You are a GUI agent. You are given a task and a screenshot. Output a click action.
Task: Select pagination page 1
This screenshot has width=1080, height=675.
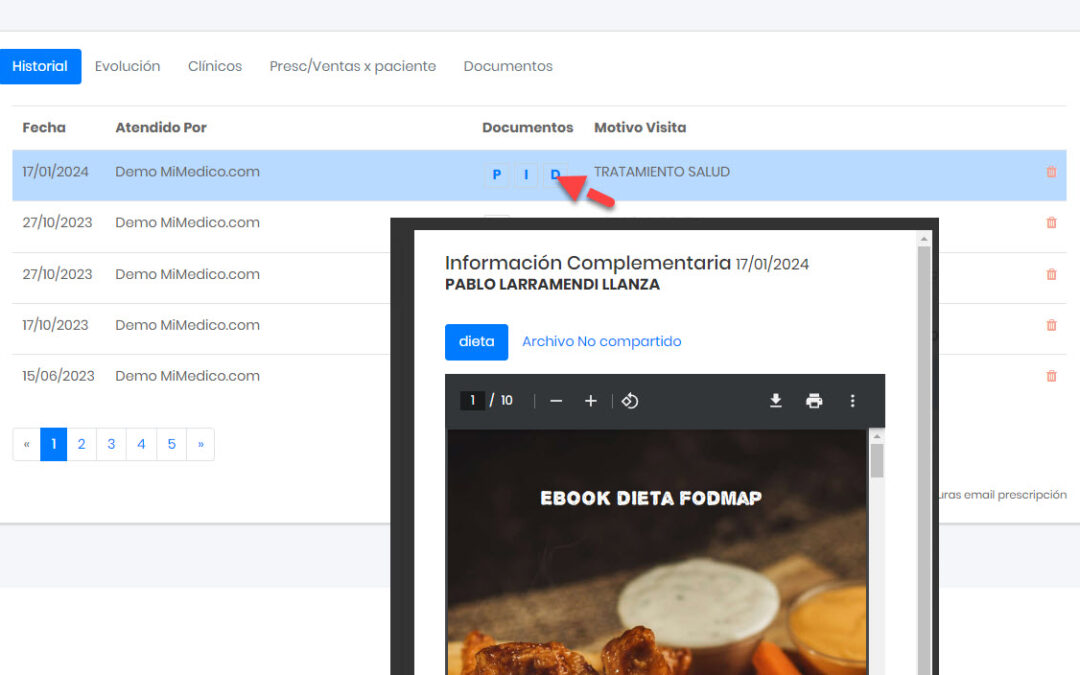pyautogui.click(x=54, y=444)
